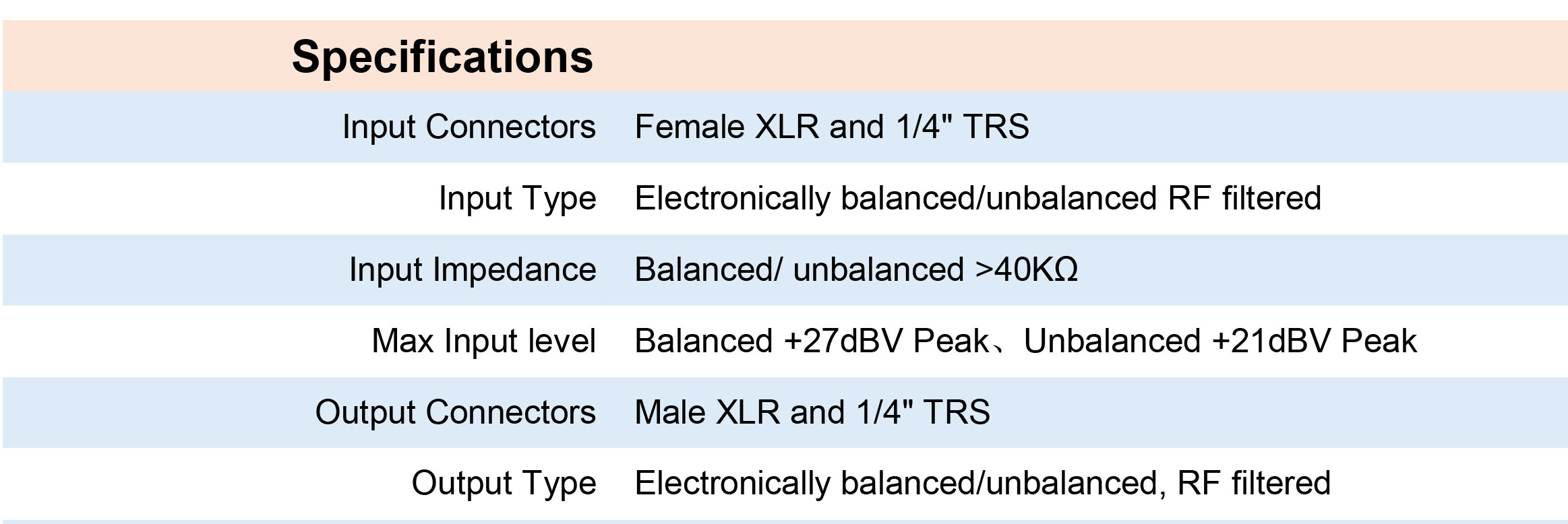Select the Output Type label
Image resolution: width=1568 pixels, height=524 pixels.
tap(504, 484)
